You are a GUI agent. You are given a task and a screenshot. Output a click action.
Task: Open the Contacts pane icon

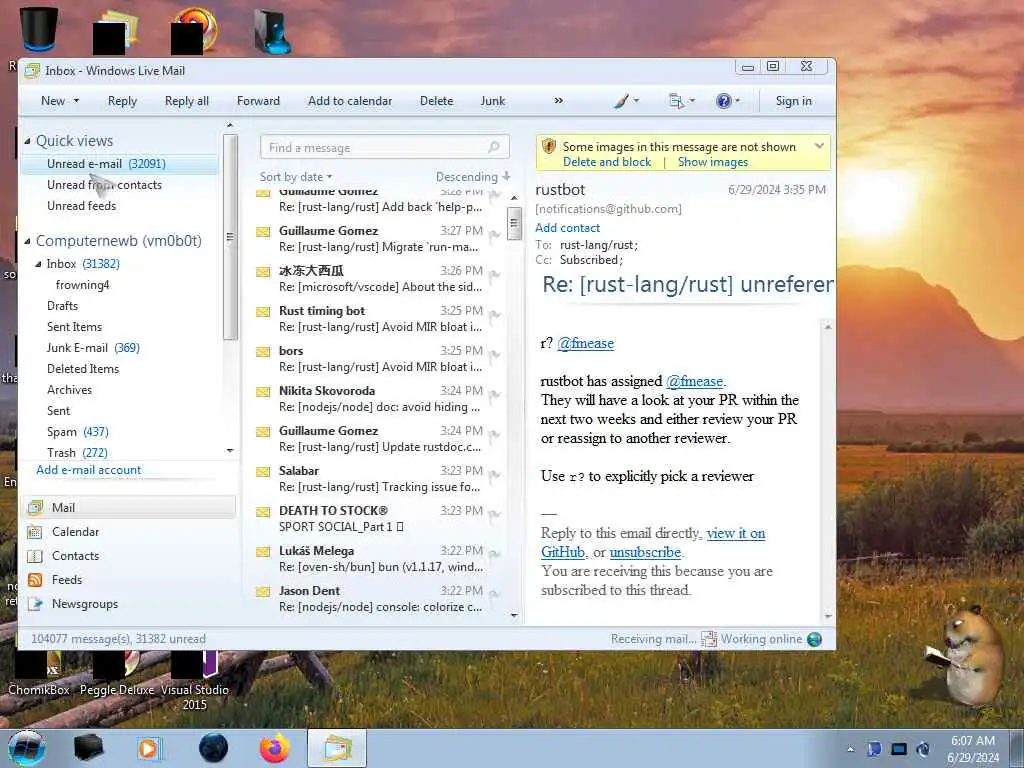pyautogui.click(x=35, y=556)
